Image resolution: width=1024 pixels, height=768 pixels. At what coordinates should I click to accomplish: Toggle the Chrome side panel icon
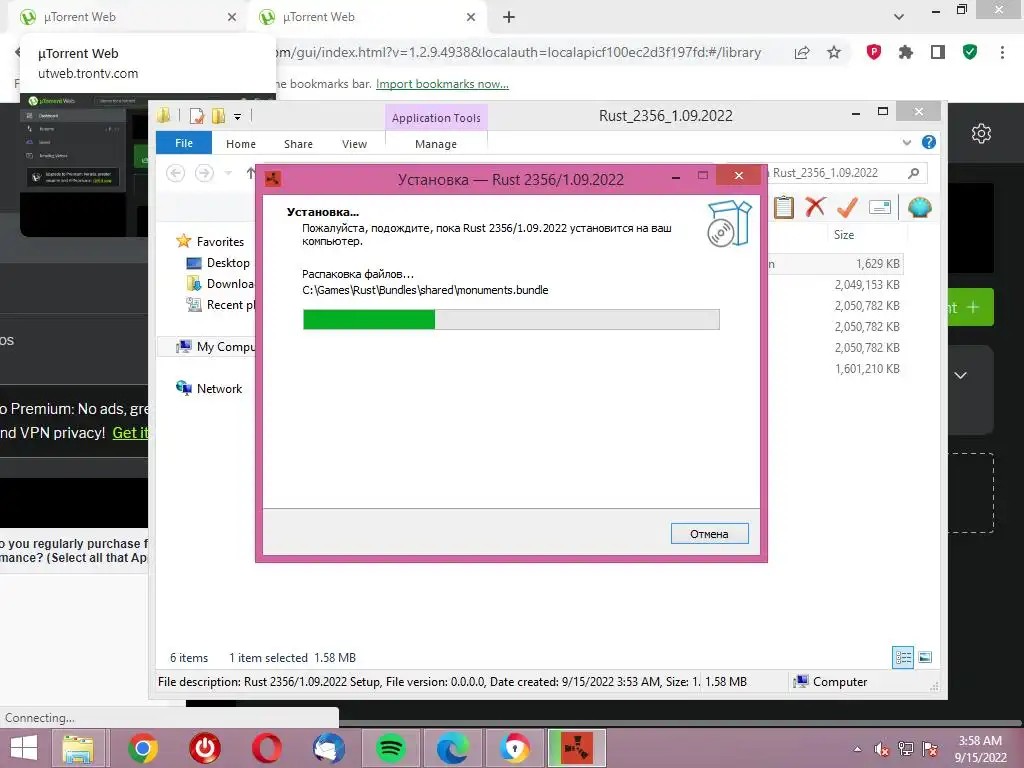click(938, 52)
